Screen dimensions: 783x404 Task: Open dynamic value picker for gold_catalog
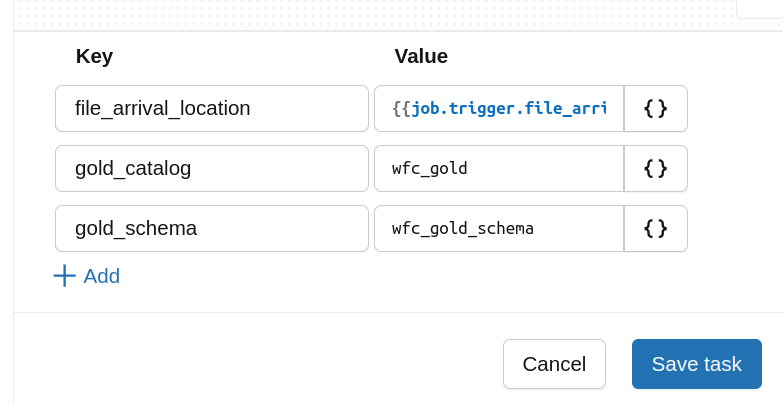pos(655,168)
